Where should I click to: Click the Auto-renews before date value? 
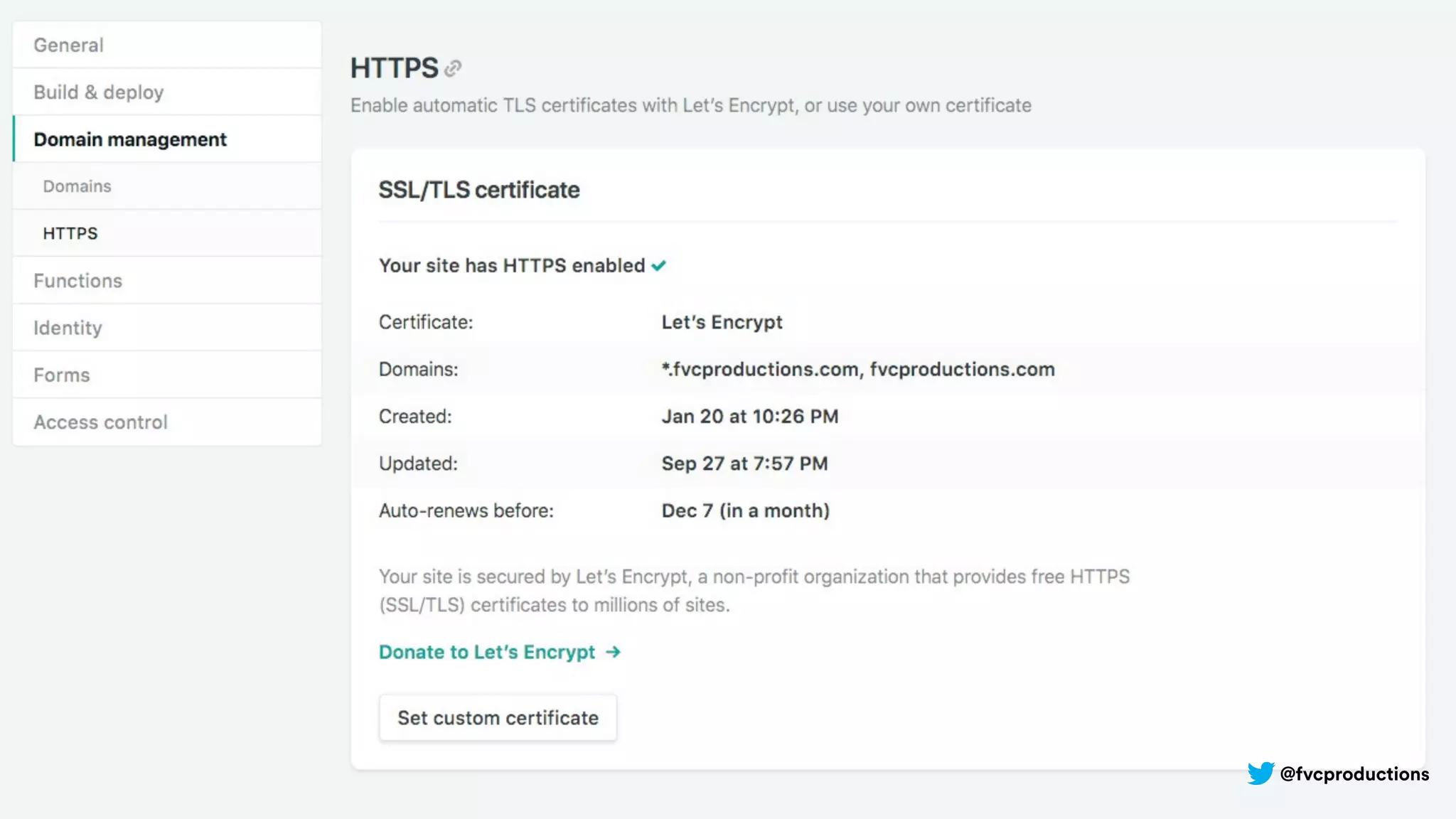pyautogui.click(x=745, y=510)
